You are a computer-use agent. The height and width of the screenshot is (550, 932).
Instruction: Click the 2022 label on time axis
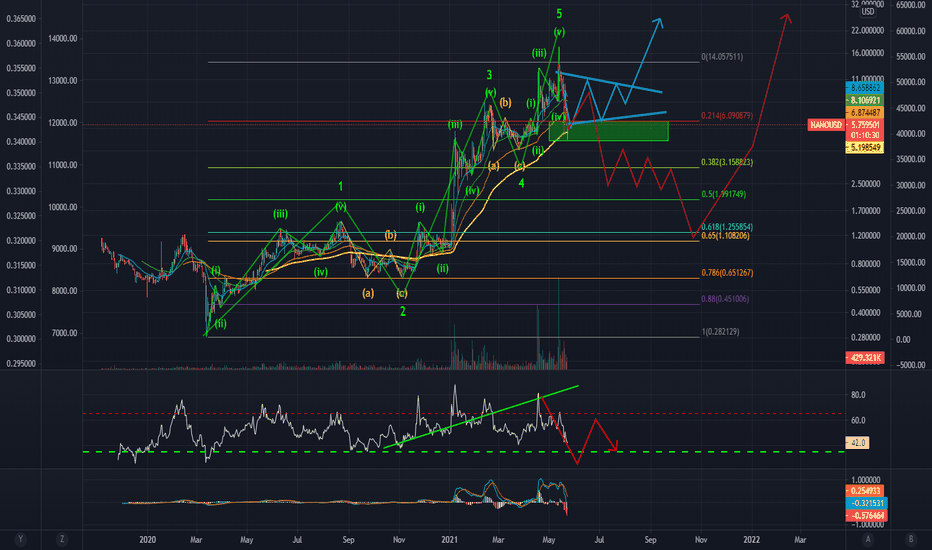click(751, 540)
